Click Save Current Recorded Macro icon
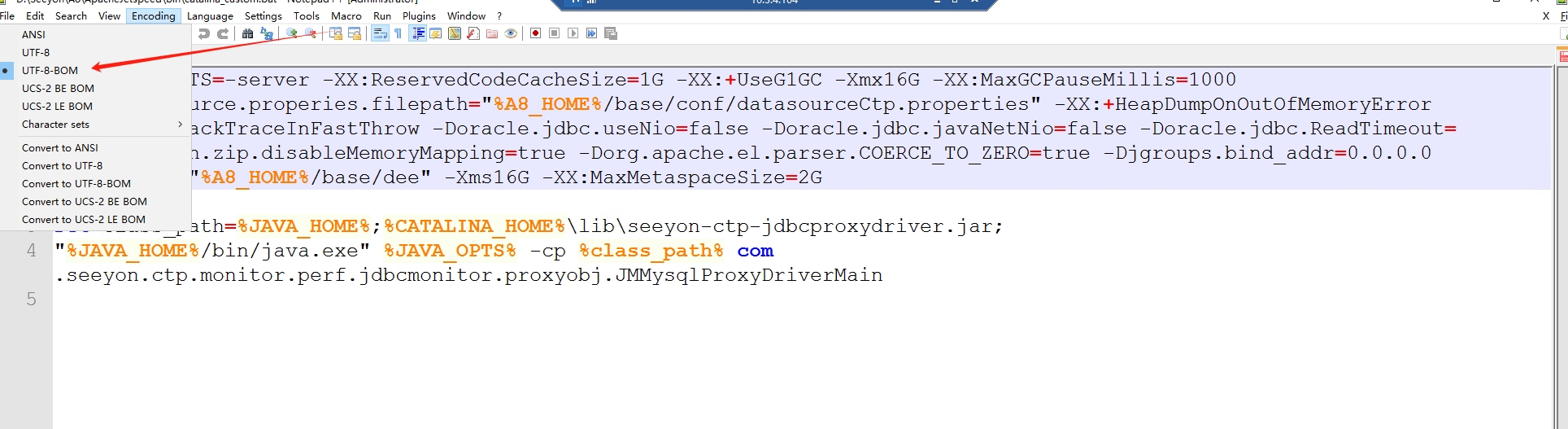 point(611,33)
